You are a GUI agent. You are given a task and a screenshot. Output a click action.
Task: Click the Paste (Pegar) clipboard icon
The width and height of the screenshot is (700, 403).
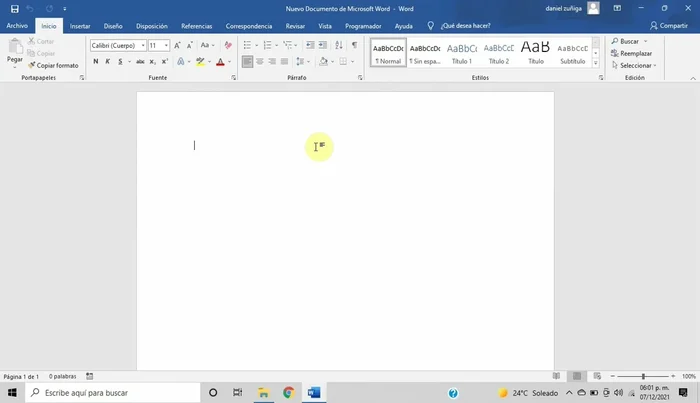(15, 46)
